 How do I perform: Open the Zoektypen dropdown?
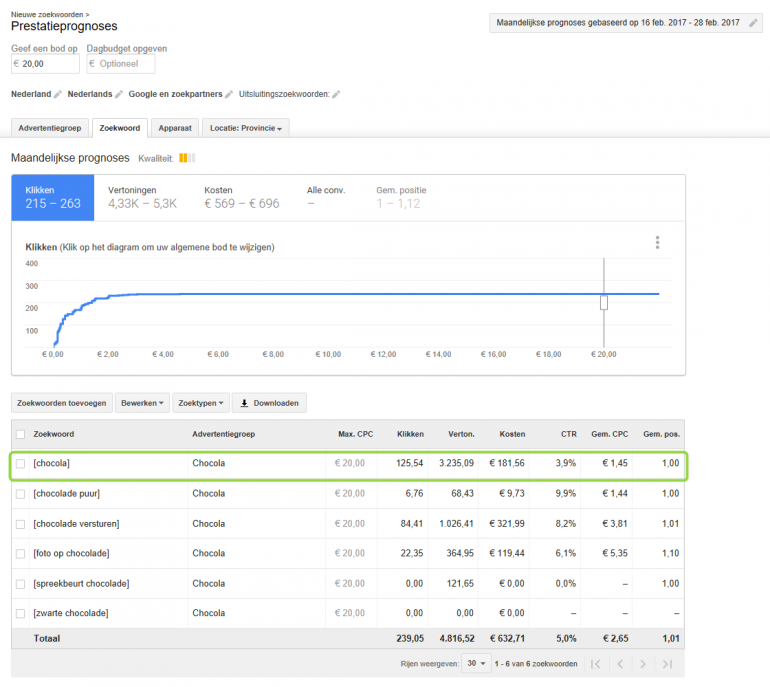tap(200, 403)
